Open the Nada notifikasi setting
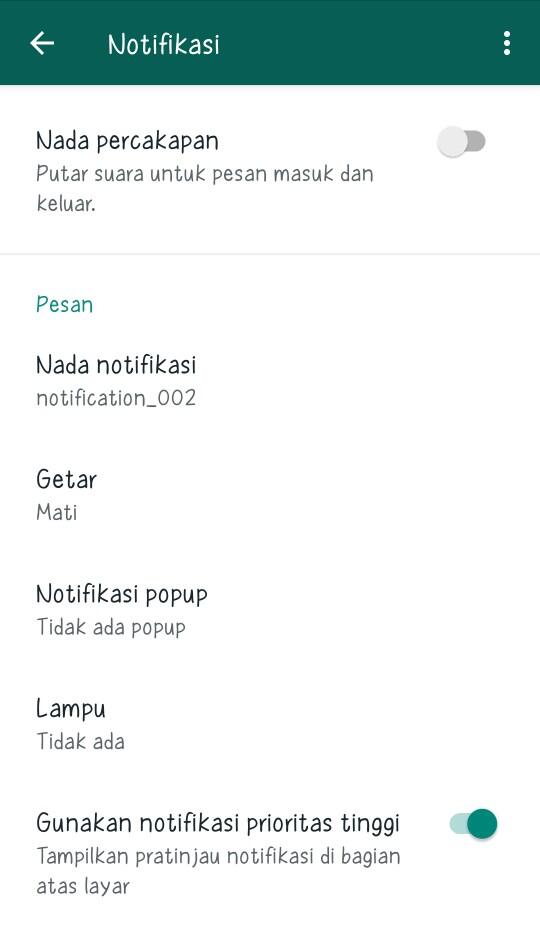Viewport: 540px width, 933px height. pos(270,381)
